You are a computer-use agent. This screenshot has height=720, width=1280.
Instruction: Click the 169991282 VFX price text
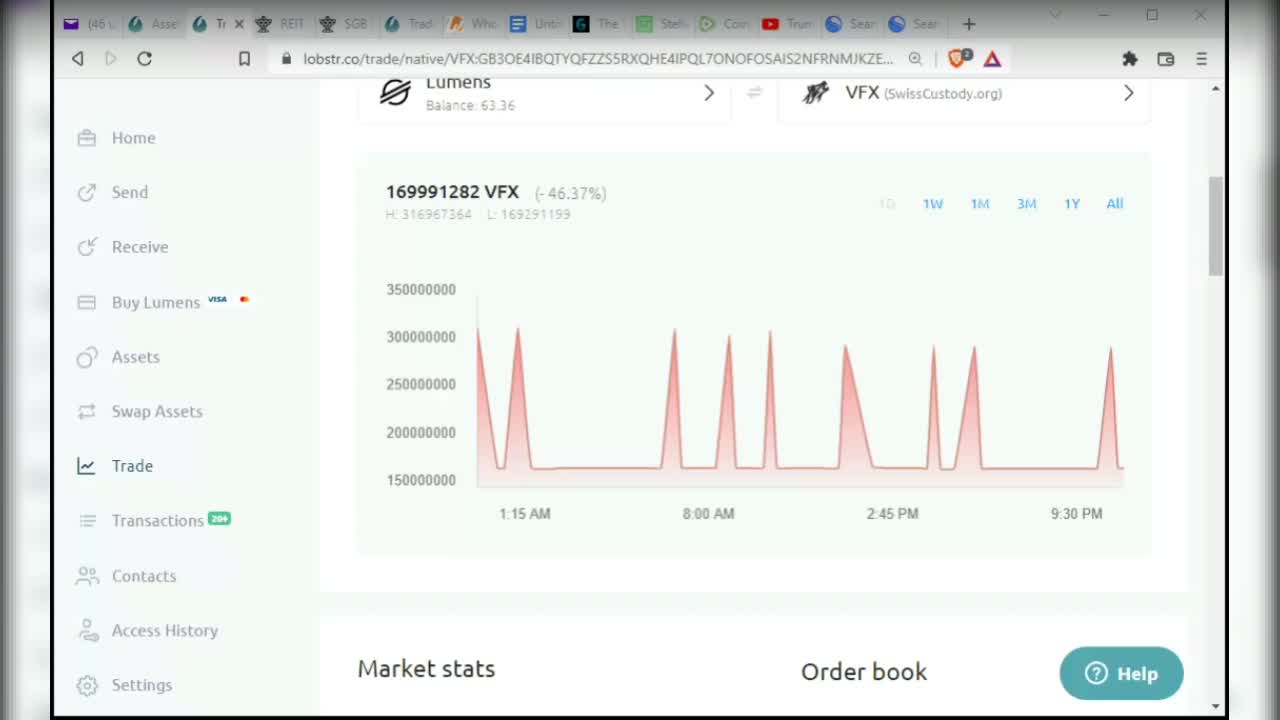452,192
